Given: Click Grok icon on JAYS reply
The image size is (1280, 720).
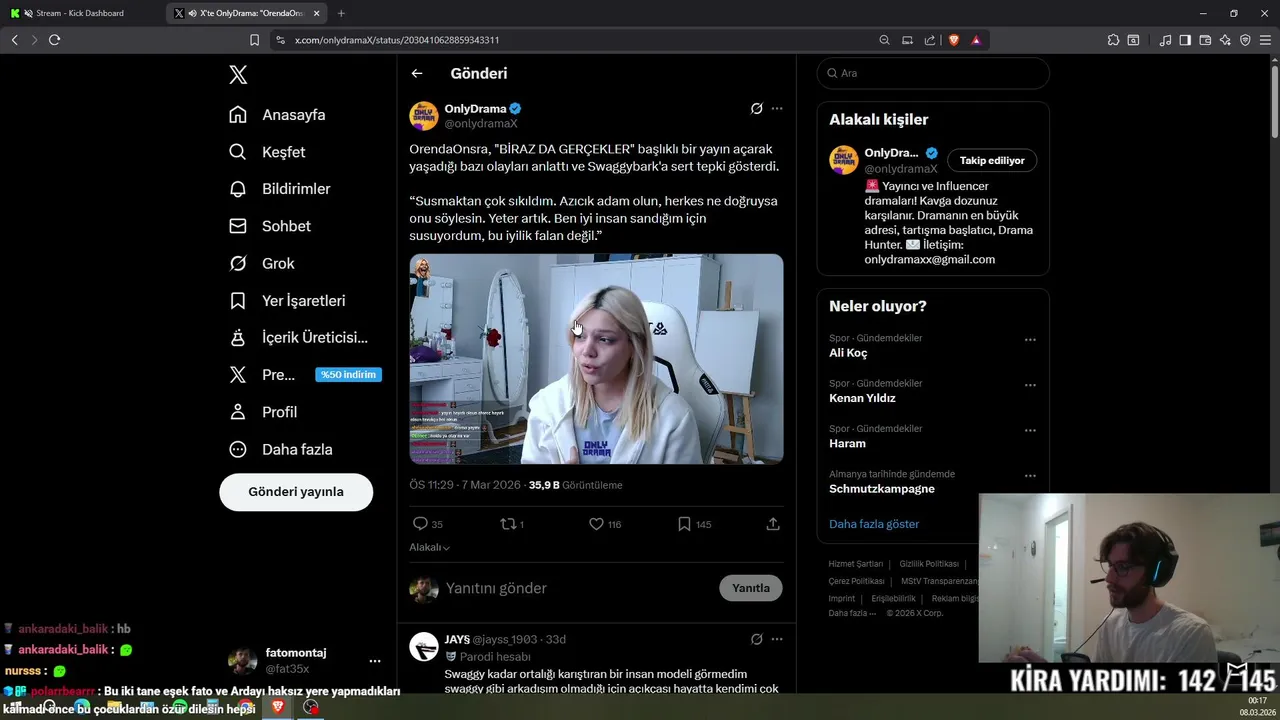Looking at the screenshot, I should click(757, 639).
